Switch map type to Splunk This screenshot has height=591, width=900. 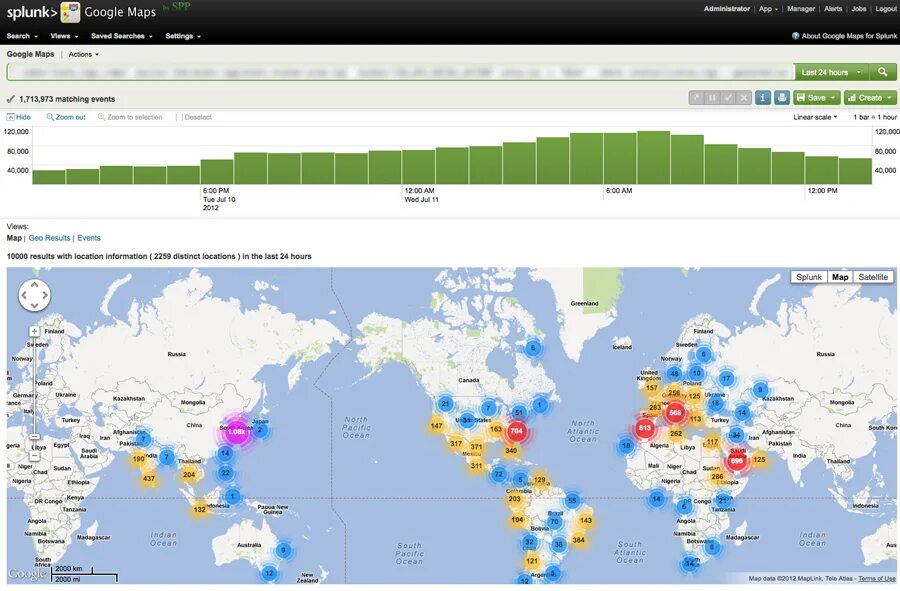[809, 277]
